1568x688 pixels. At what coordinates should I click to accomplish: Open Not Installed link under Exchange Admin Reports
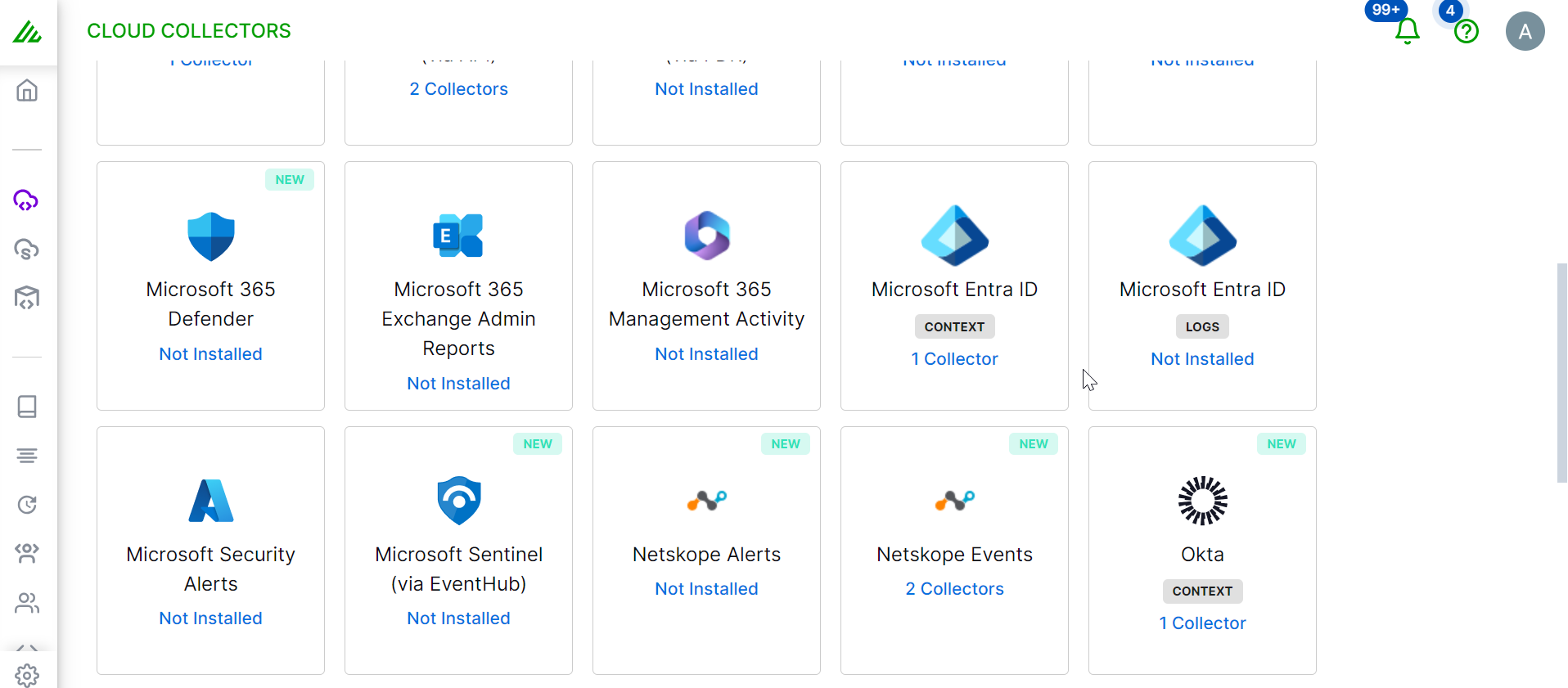pyautogui.click(x=459, y=384)
